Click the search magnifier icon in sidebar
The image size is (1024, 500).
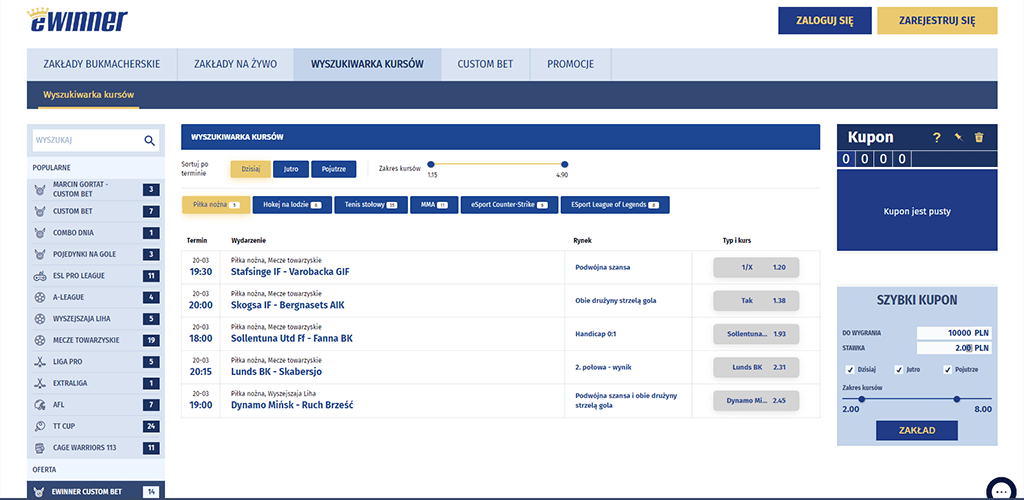click(150, 141)
